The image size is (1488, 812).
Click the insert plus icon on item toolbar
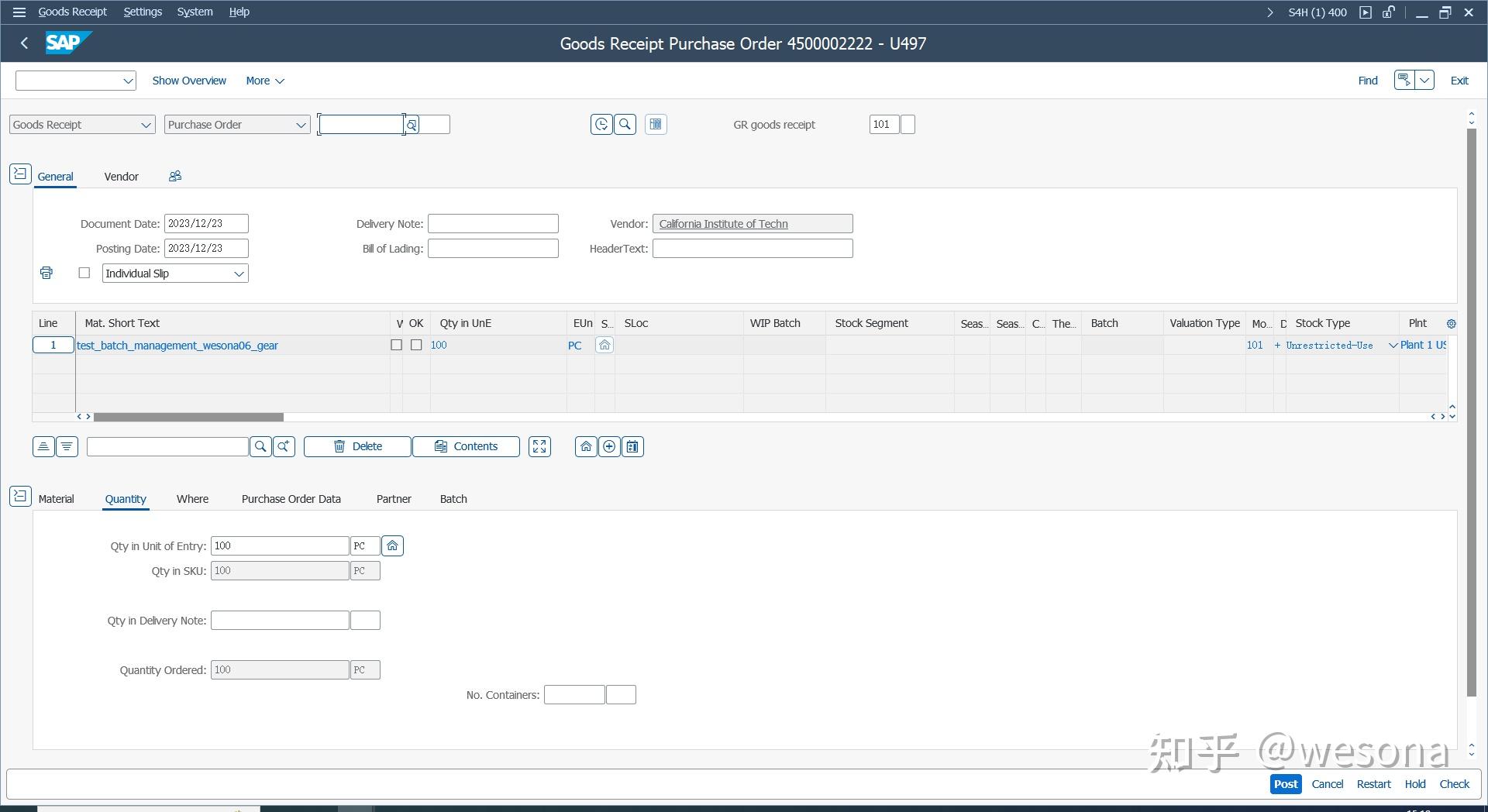610,446
